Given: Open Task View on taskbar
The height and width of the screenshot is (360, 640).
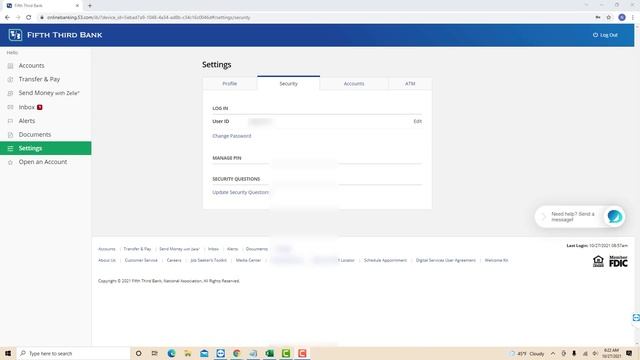Looking at the screenshot, I should click(x=155, y=353).
